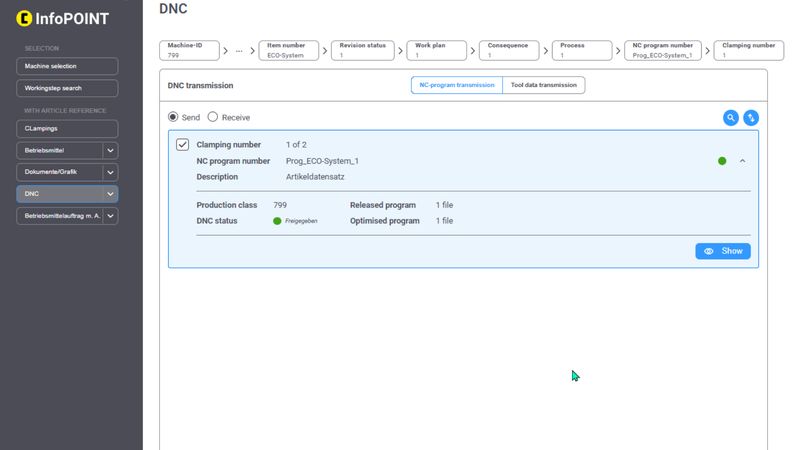Click the Process breadcrumb

(582, 51)
